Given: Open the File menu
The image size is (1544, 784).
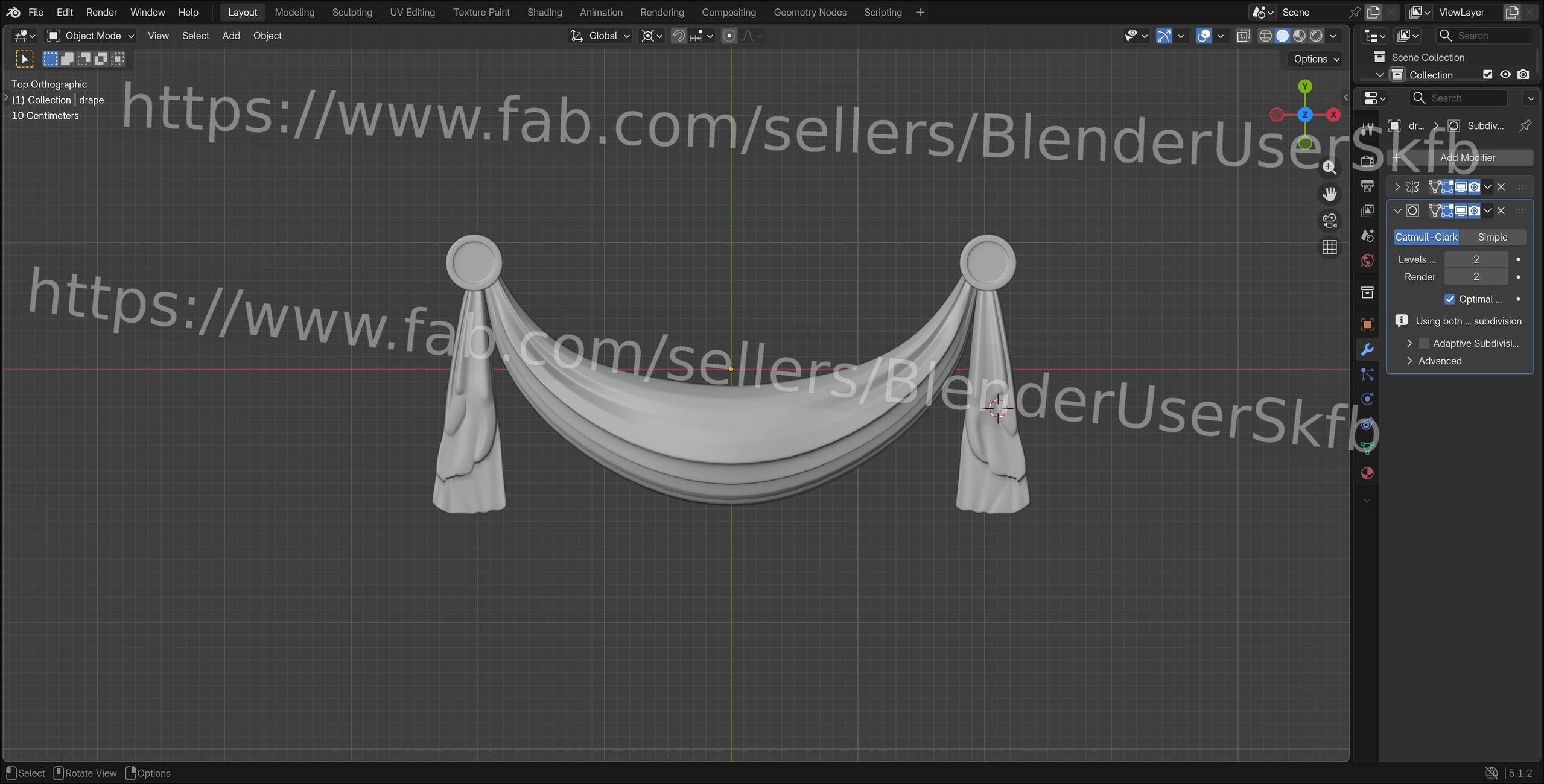Looking at the screenshot, I should [36, 12].
